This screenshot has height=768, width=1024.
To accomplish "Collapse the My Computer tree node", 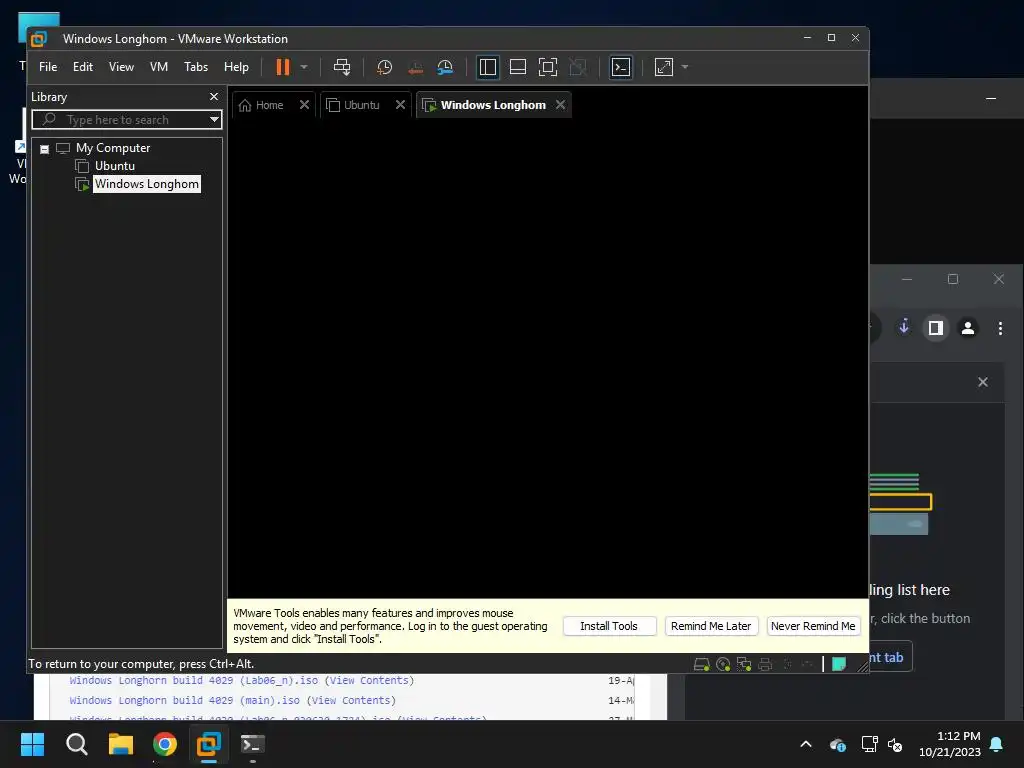I will (44, 149).
